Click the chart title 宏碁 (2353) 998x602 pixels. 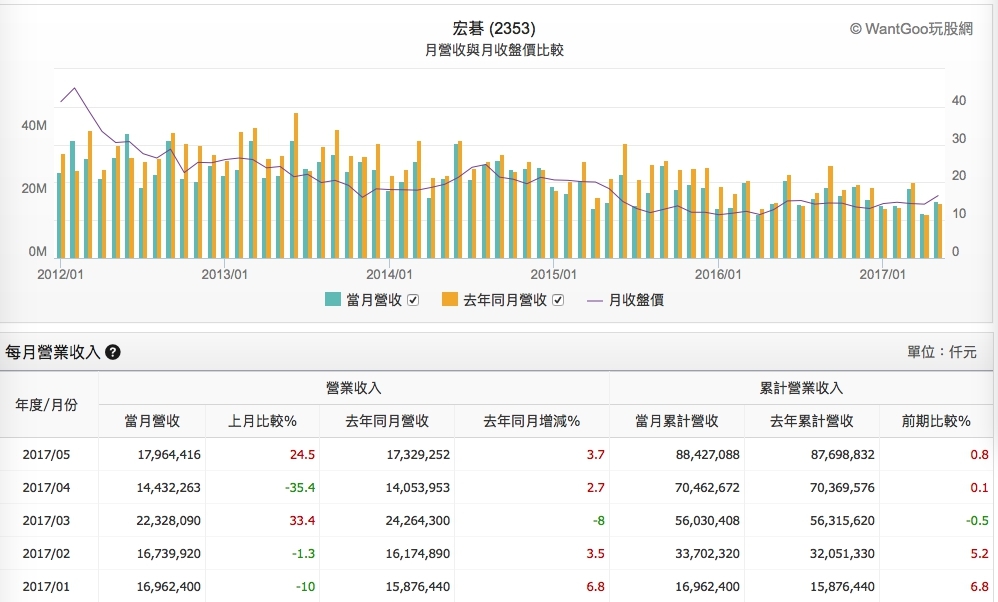[494, 29]
